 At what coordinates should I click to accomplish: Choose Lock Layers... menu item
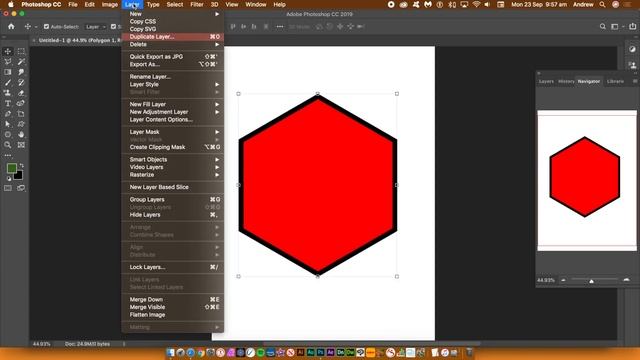point(173,267)
